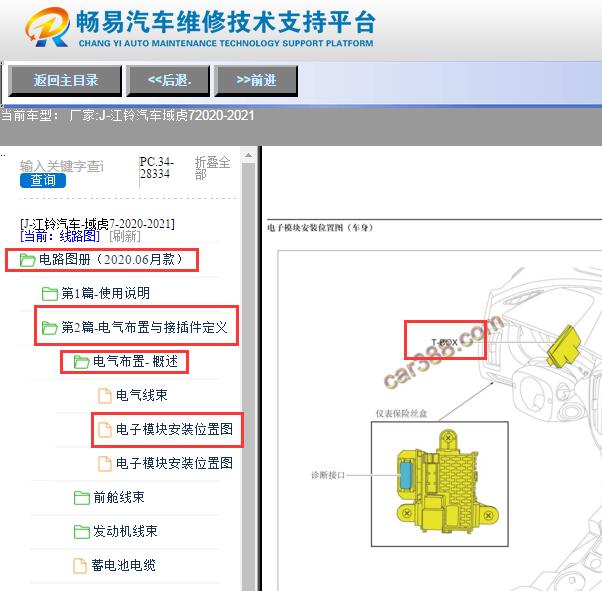The height and width of the screenshot is (591, 602).
Task: Click the [刷新] refresh link
Action: pyautogui.click(x=125, y=236)
